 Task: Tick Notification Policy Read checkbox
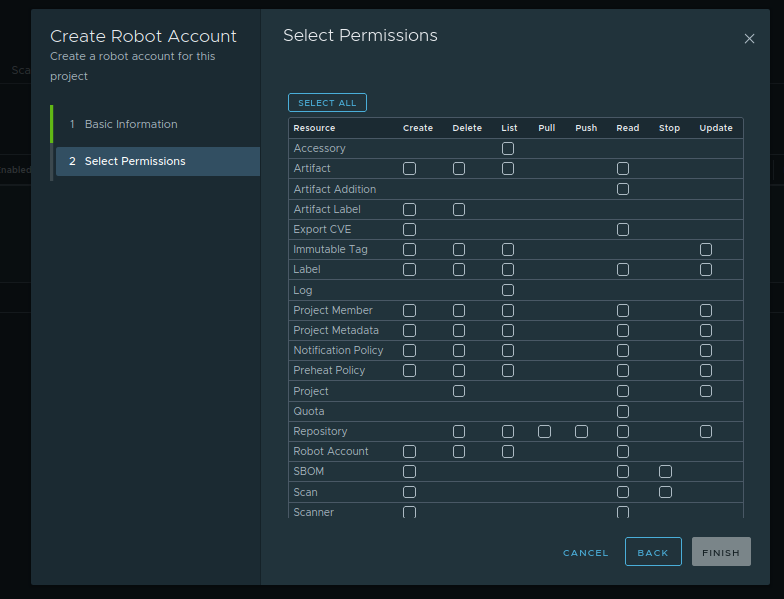coord(623,350)
